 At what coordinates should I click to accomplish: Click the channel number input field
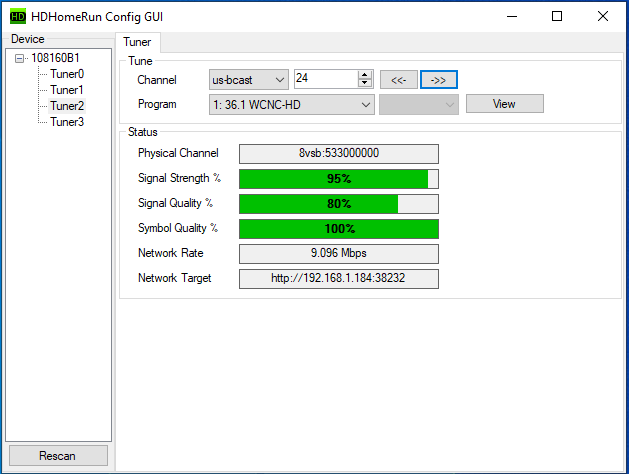[325, 79]
